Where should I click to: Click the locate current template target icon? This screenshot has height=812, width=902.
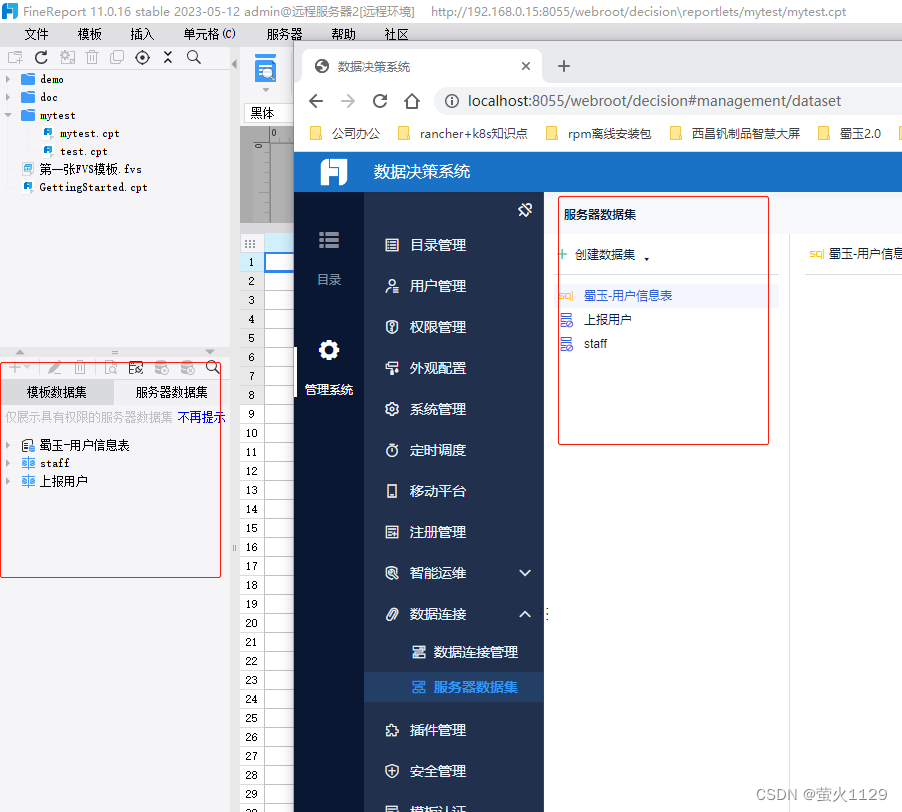point(142,57)
